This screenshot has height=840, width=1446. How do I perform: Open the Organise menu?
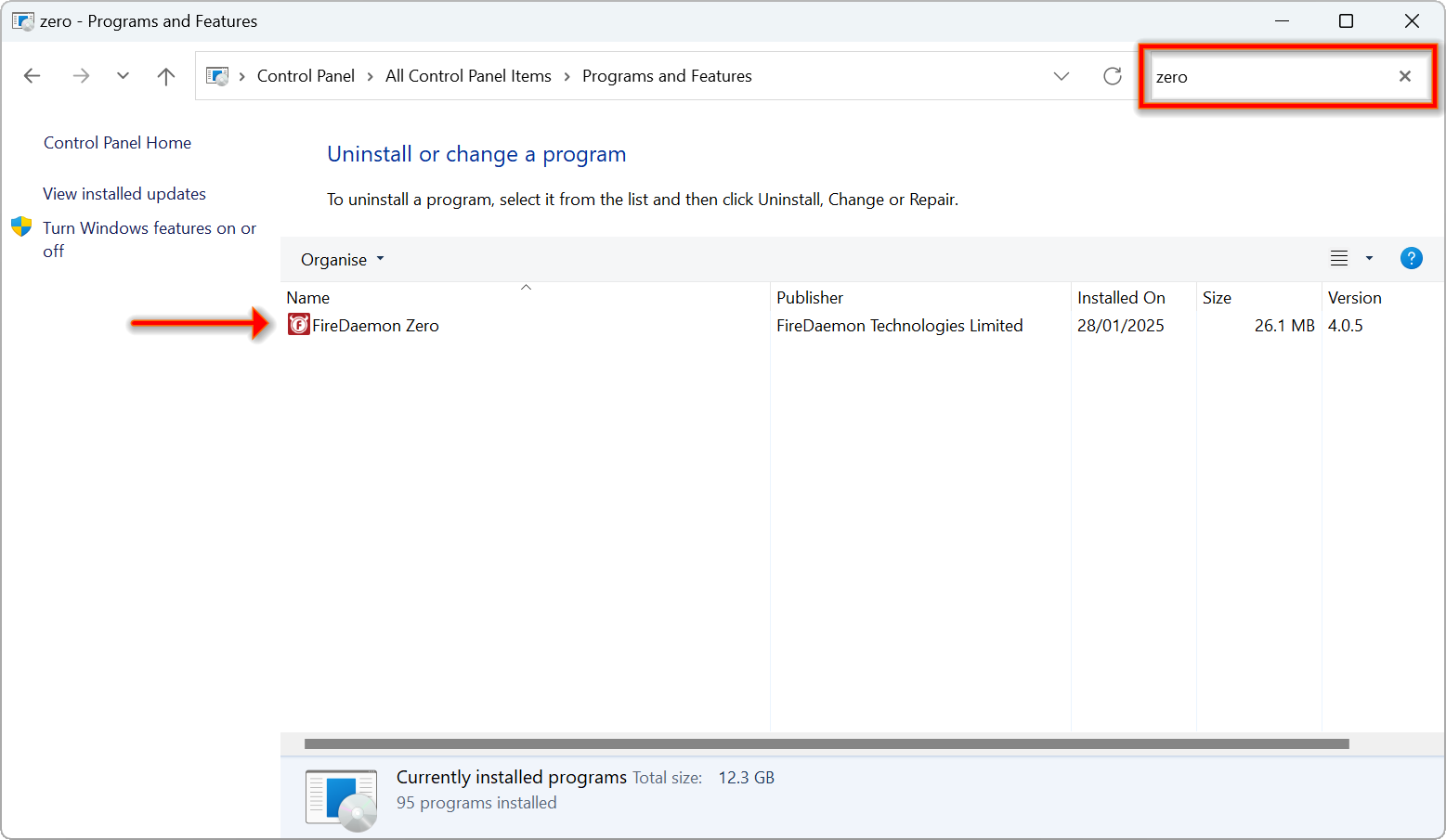pyautogui.click(x=342, y=260)
